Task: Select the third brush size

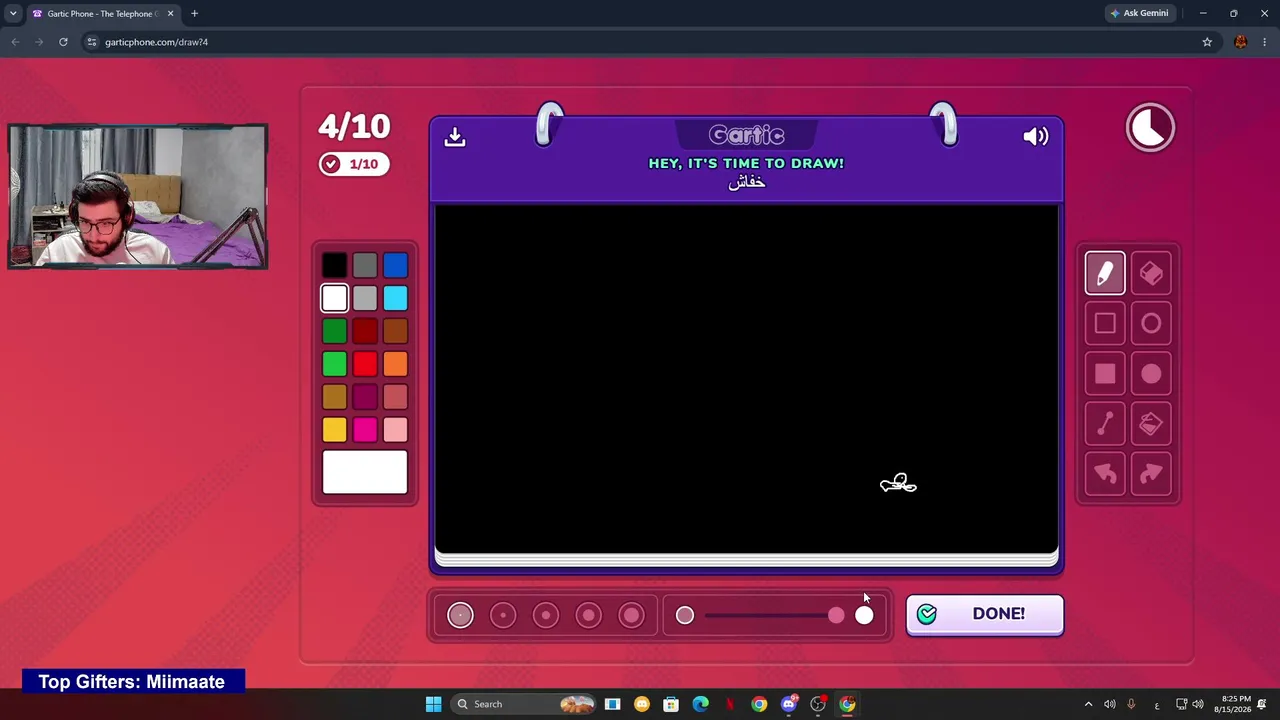Action: click(546, 615)
